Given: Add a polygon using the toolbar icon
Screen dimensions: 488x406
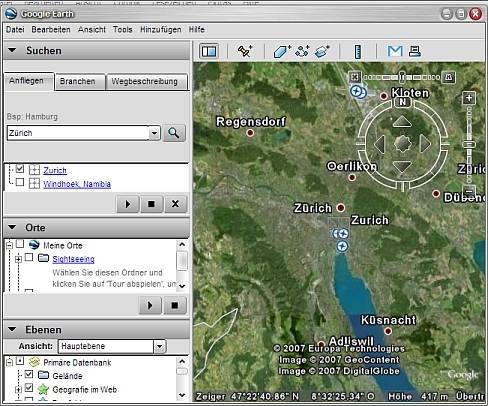Looking at the screenshot, I should point(282,51).
